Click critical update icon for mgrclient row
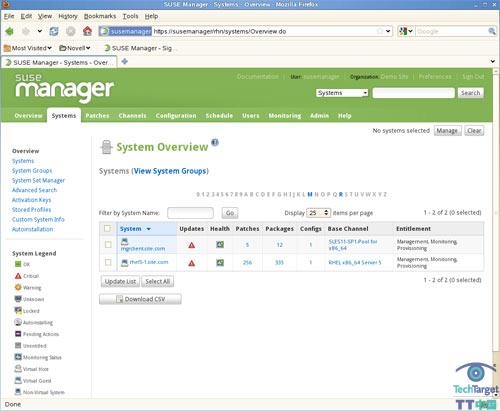The width and height of the screenshot is (500, 411). [x=192, y=245]
